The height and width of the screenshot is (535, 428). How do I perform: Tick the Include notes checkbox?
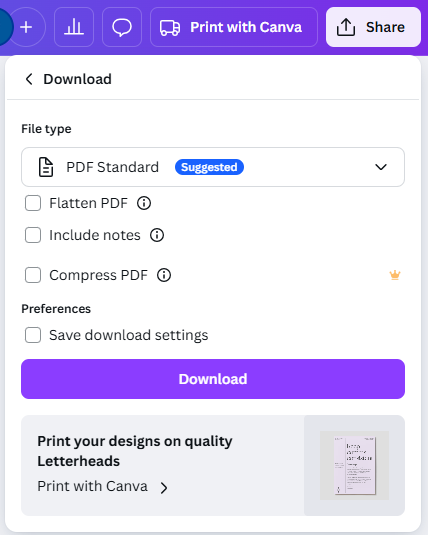point(33,235)
